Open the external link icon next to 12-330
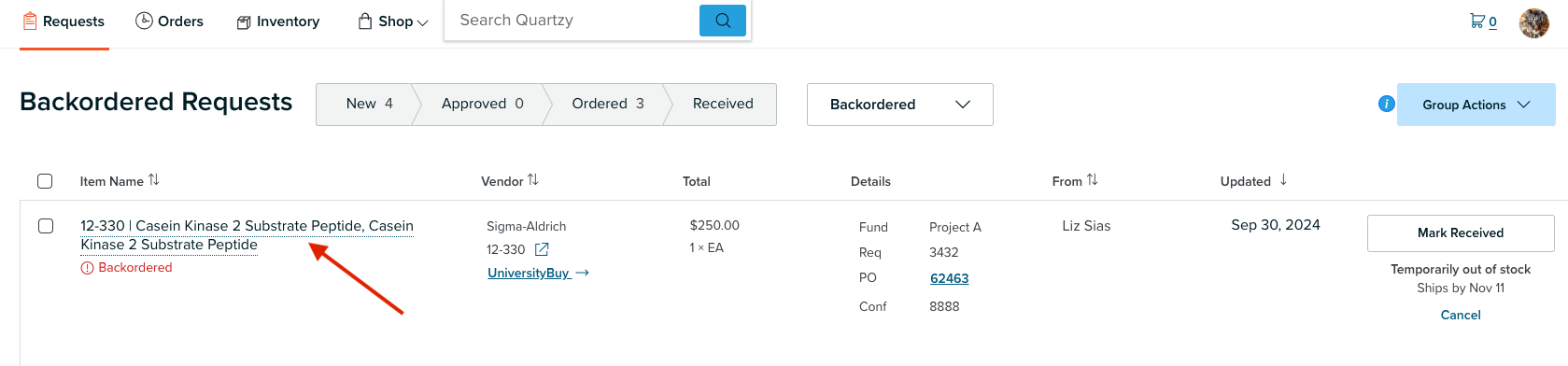 [x=542, y=249]
